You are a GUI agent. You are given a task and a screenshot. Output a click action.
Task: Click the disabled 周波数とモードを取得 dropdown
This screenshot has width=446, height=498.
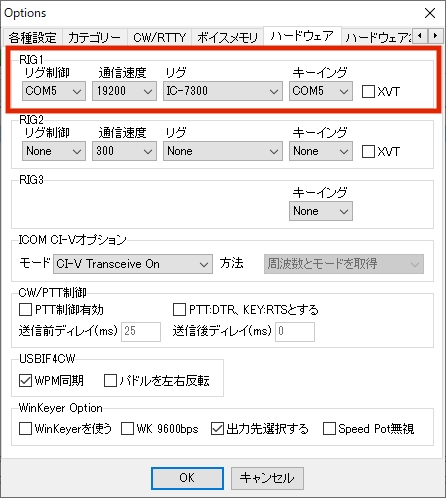344,264
